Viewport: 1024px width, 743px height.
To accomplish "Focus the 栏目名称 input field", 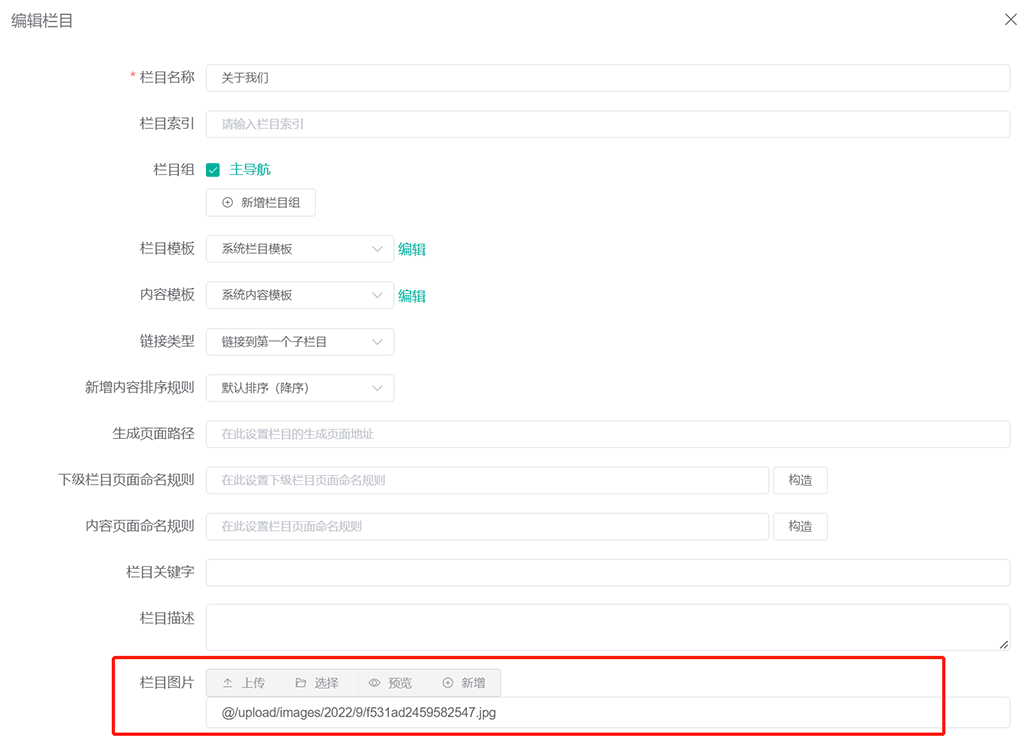I will [607, 78].
